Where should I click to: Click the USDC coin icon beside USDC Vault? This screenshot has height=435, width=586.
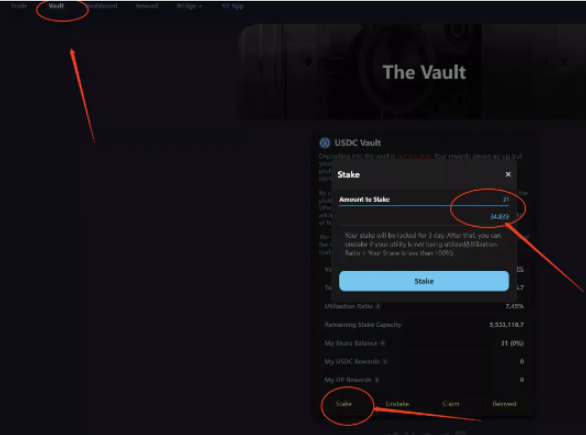click(x=325, y=143)
